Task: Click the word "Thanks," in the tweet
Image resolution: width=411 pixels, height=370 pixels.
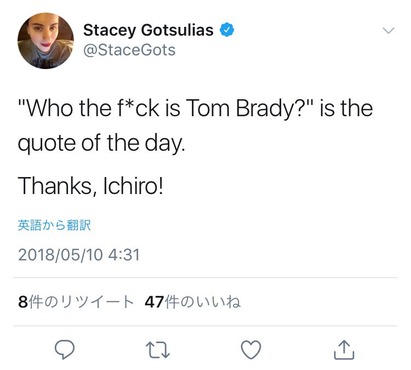Action: 59,186
